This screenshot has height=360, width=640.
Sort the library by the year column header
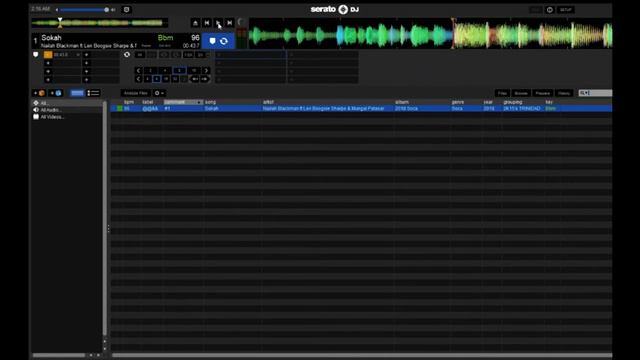point(488,102)
